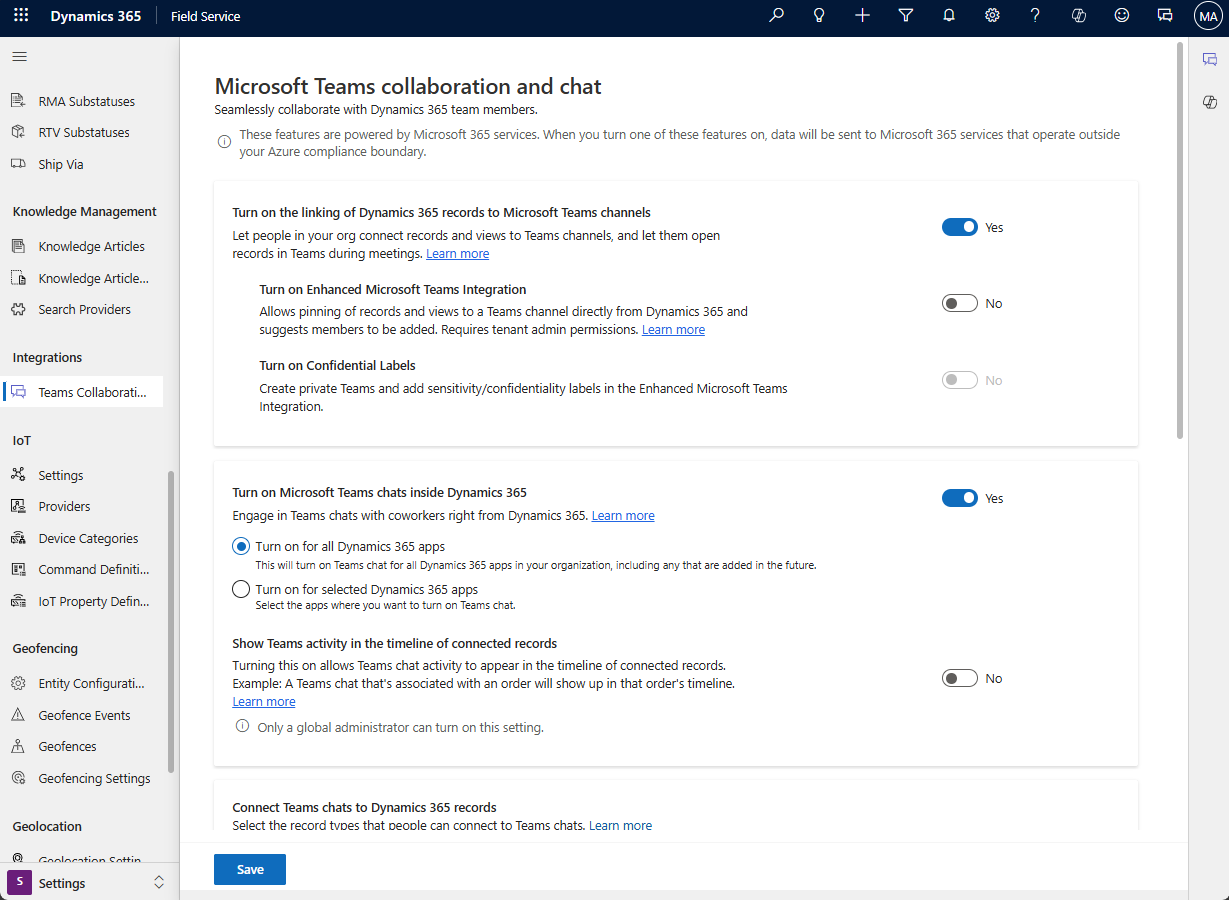Click the Device Categories sidebar icon
The image size is (1229, 900).
pos(18,538)
